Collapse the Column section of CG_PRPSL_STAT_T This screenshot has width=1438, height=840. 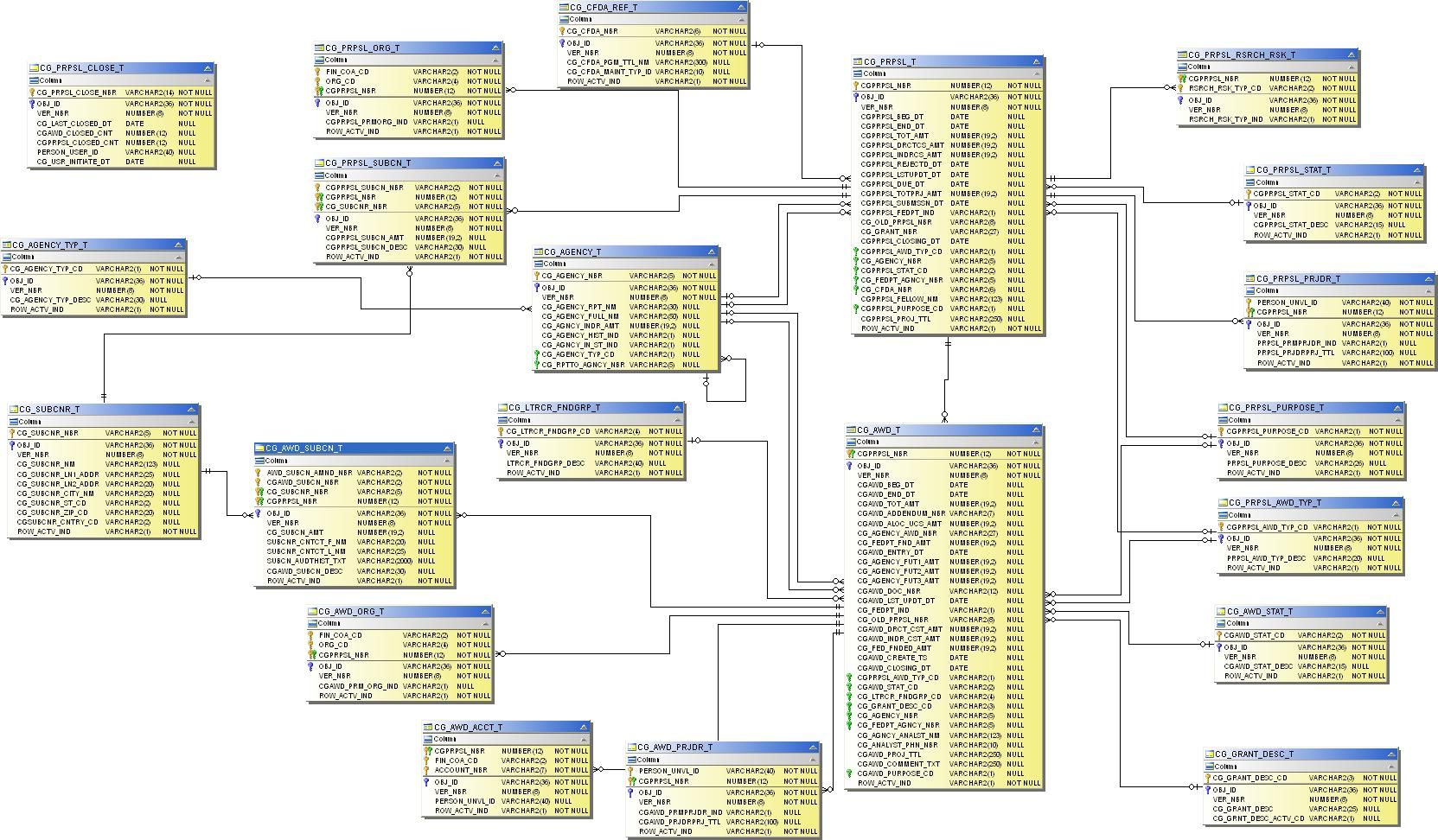point(1417,182)
